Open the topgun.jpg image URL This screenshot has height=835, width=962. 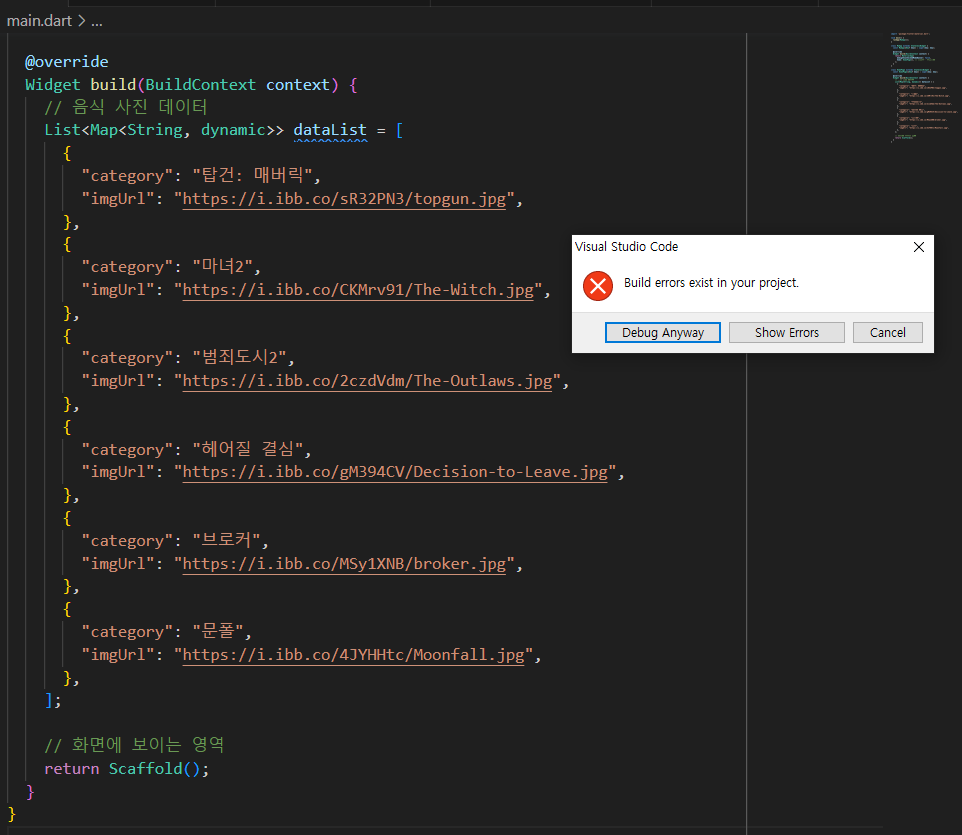pyautogui.click(x=344, y=199)
